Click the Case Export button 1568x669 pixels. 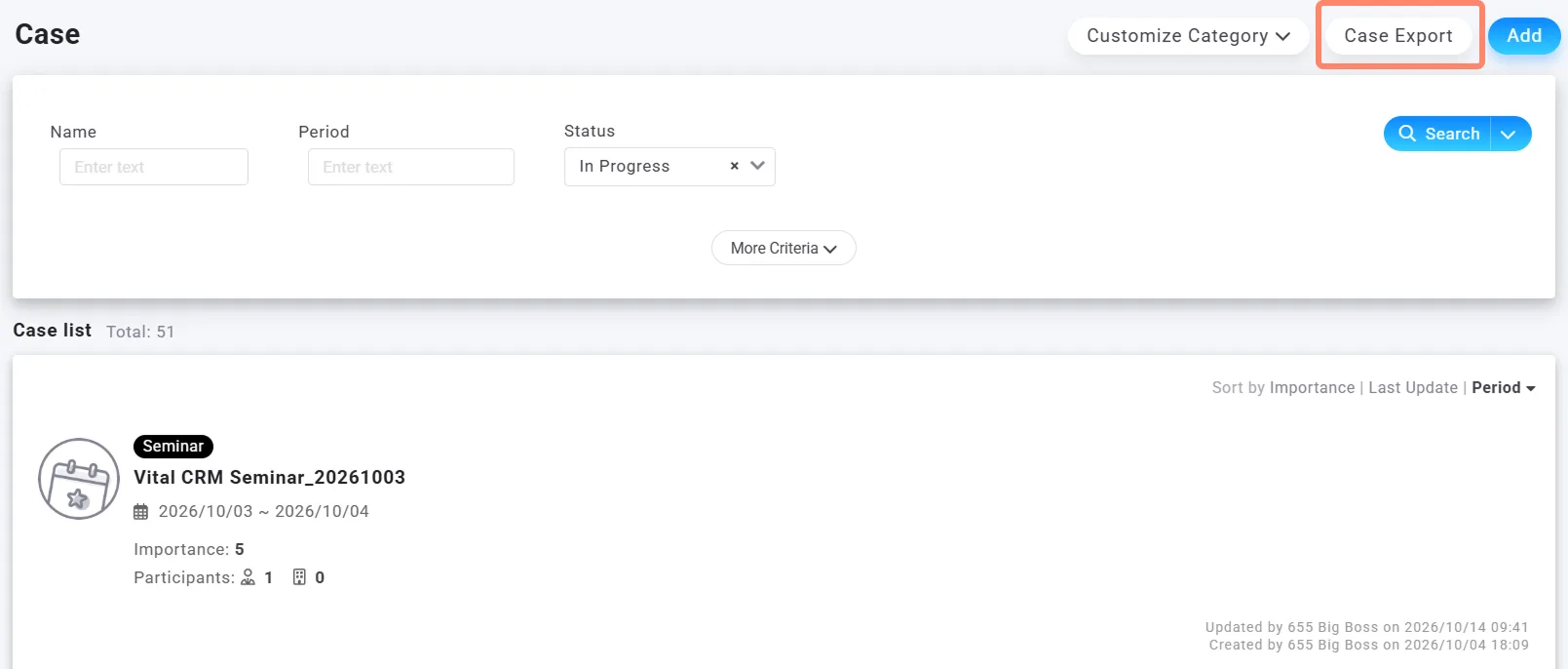[1398, 36]
